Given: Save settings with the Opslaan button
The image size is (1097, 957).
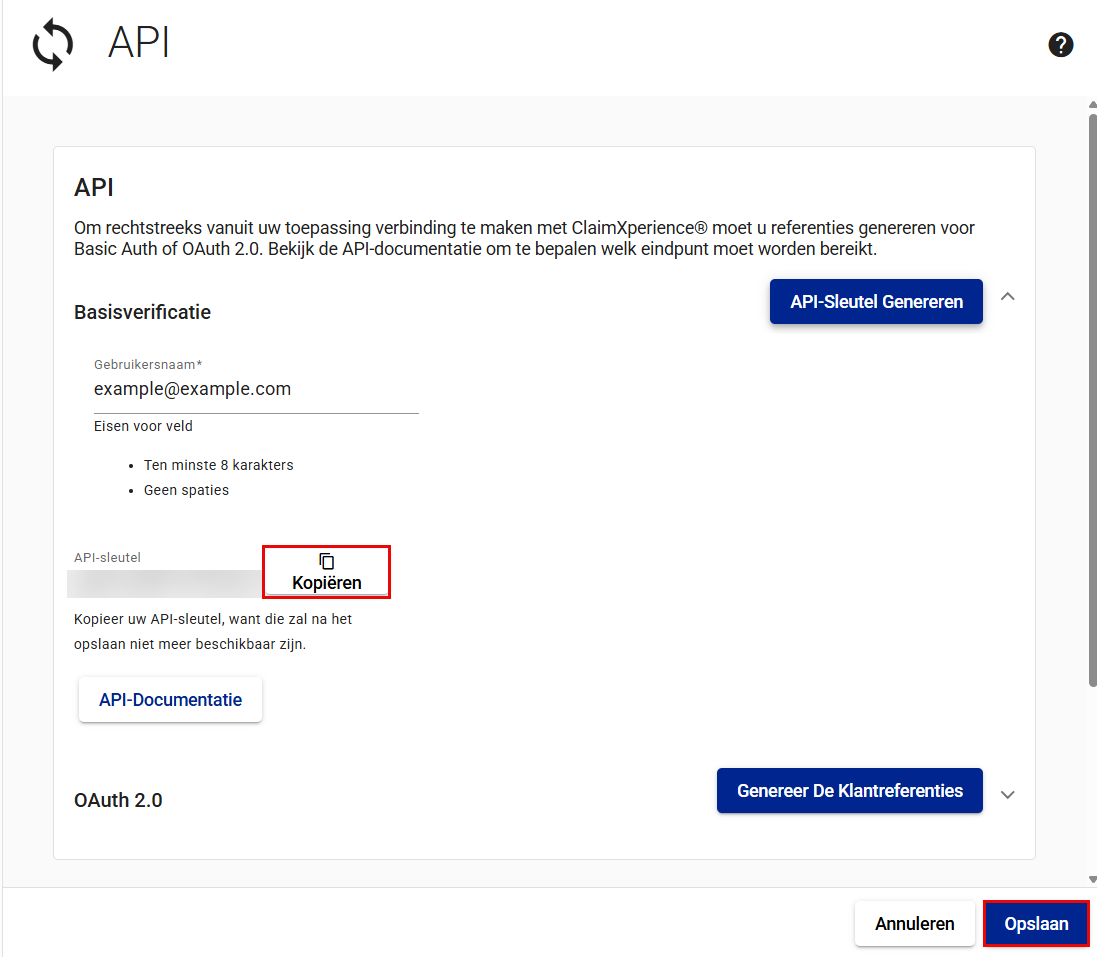Looking at the screenshot, I should 1036,924.
